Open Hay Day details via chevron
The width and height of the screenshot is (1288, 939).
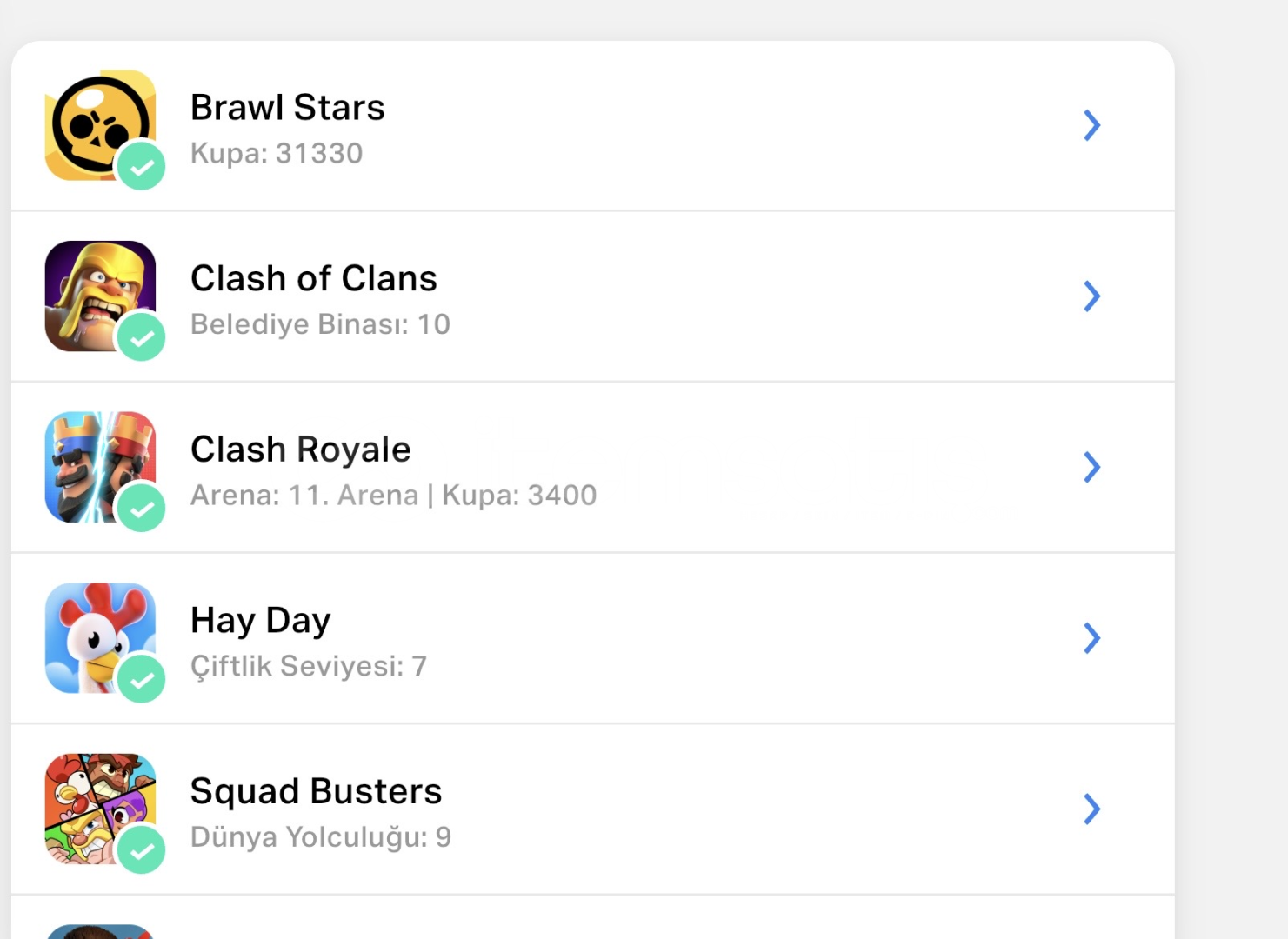pyautogui.click(x=1091, y=638)
